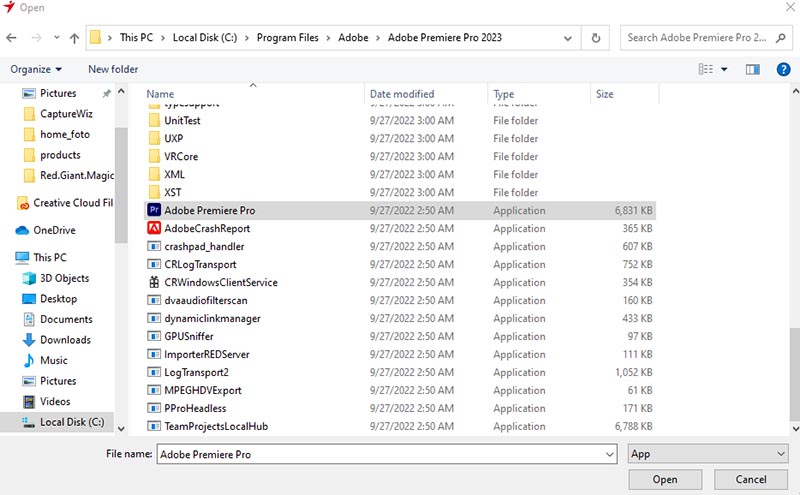Image resolution: width=800 pixels, height=495 pixels.
Task: Open Videos in the sidebar
Action: [x=55, y=402]
